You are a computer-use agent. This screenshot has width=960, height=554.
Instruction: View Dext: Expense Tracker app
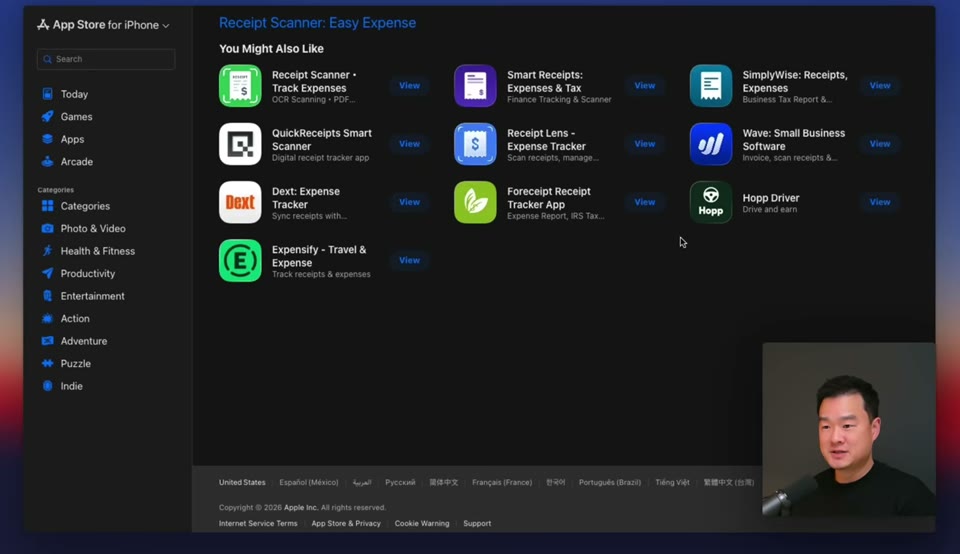[x=410, y=202]
